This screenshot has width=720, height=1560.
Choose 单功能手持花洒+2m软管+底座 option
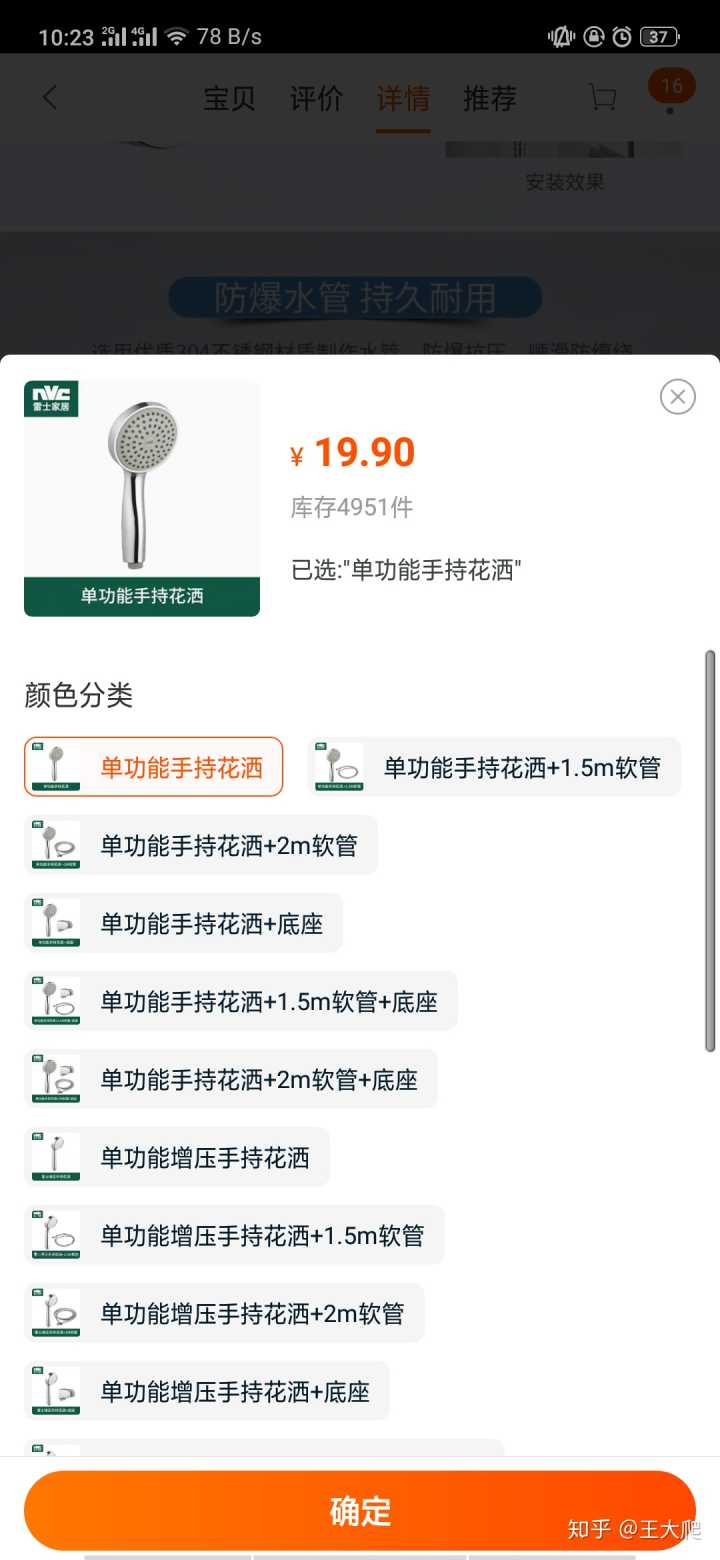pyautogui.click(x=231, y=1079)
